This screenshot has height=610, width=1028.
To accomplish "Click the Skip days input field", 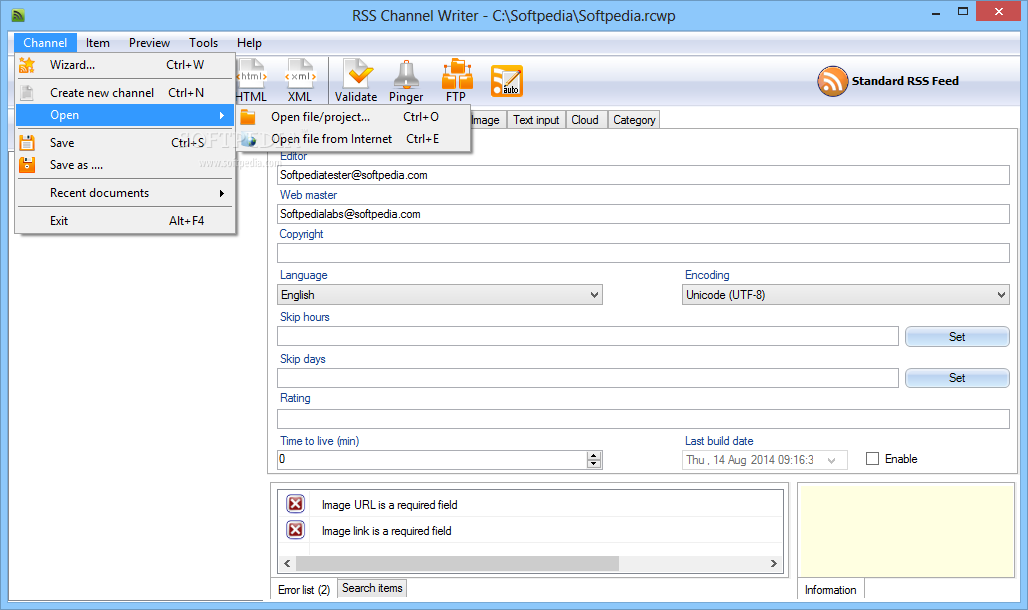I will tap(588, 378).
